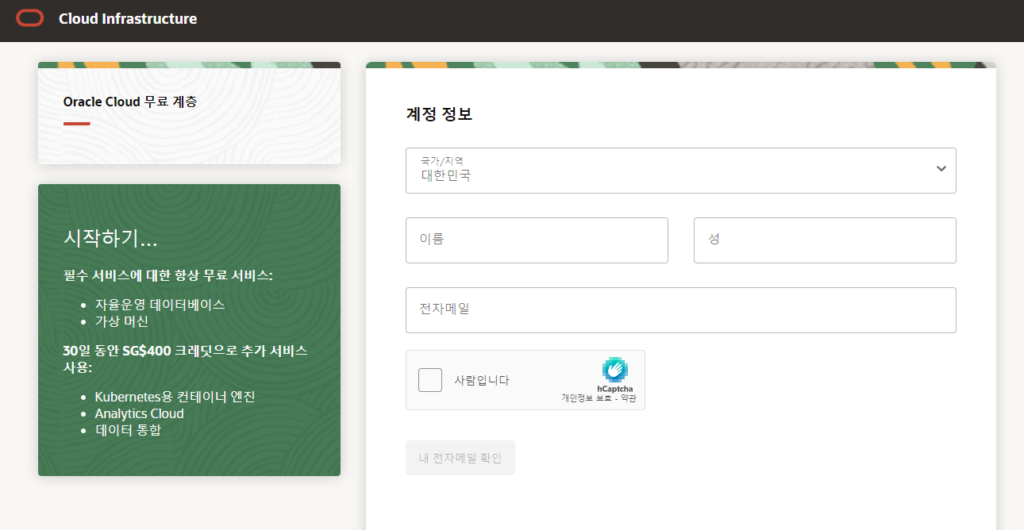Click the 시작하기... heading text
The width and height of the screenshot is (1024, 530).
pos(110,239)
